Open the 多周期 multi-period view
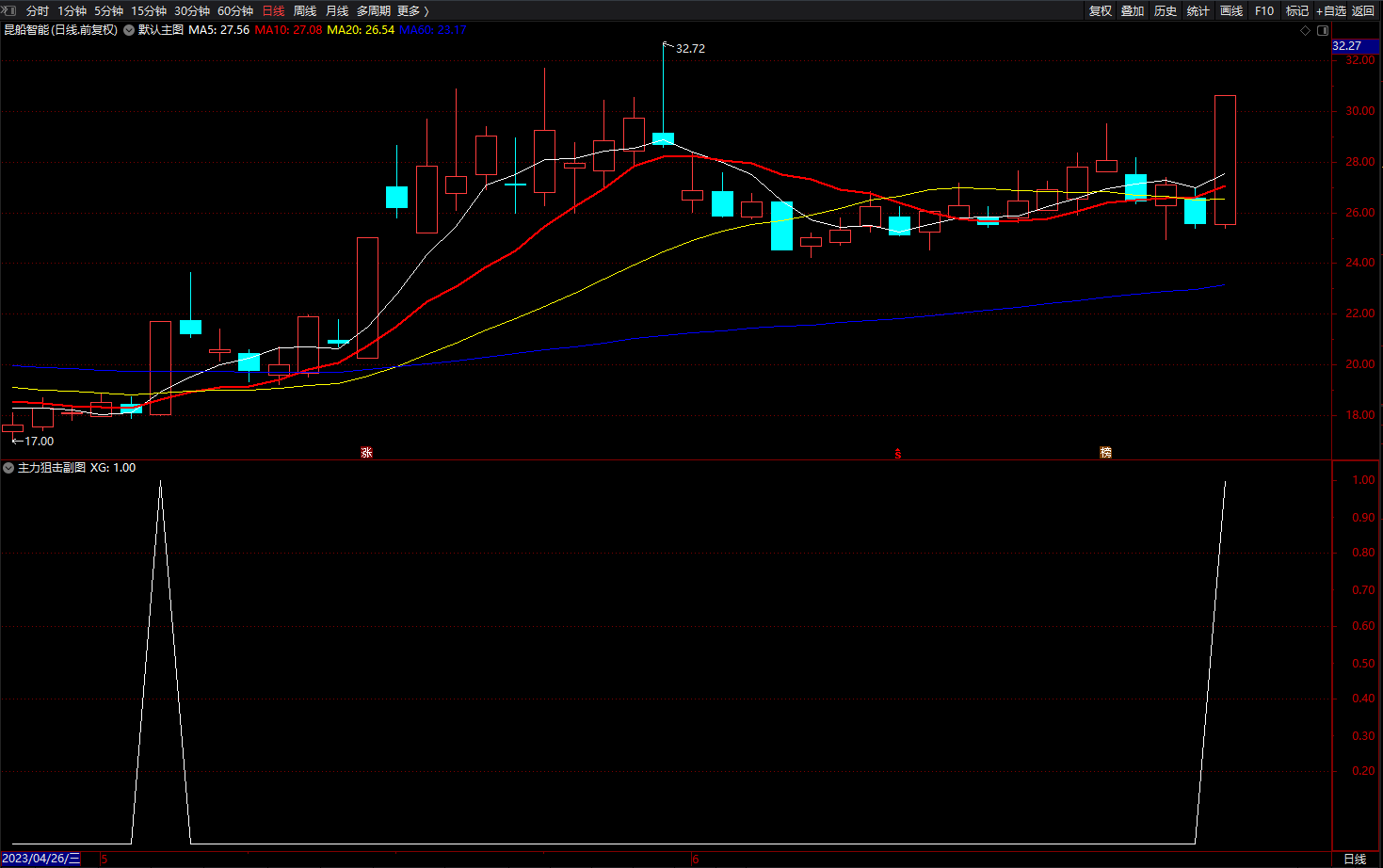 coord(374,11)
